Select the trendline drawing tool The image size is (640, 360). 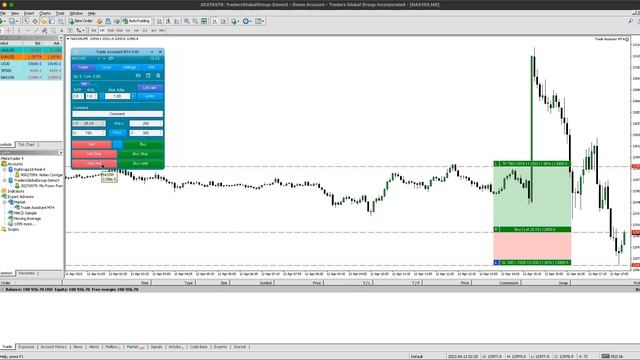pos(36,31)
